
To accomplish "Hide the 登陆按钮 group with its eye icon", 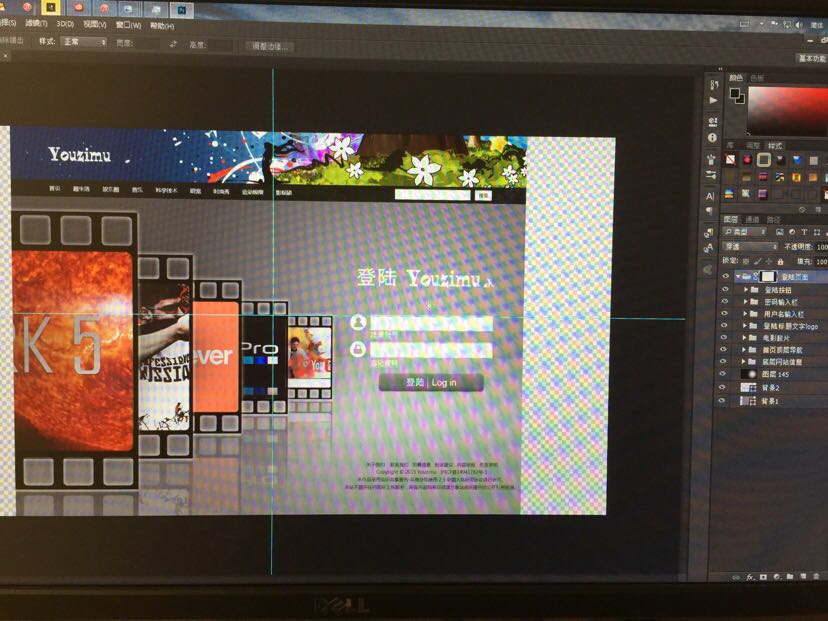I will [x=725, y=289].
